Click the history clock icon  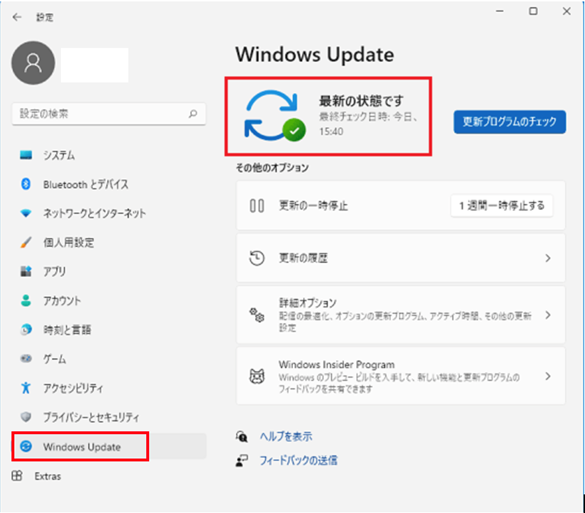pyautogui.click(x=257, y=258)
